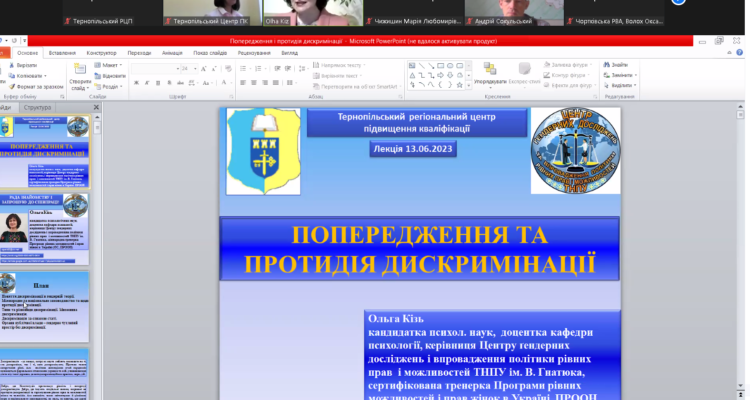Select the rectangle shape icon

[441, 66]
